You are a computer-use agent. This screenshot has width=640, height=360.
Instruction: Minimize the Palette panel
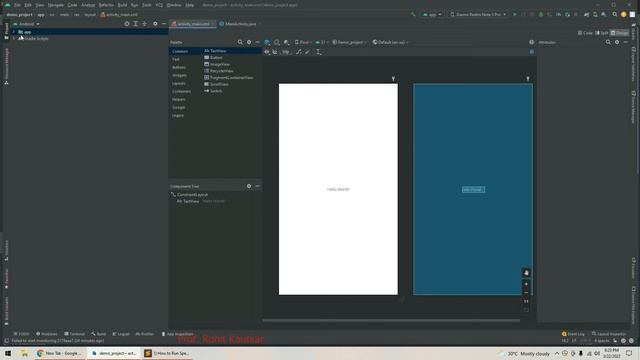click(x=258, y=42)
